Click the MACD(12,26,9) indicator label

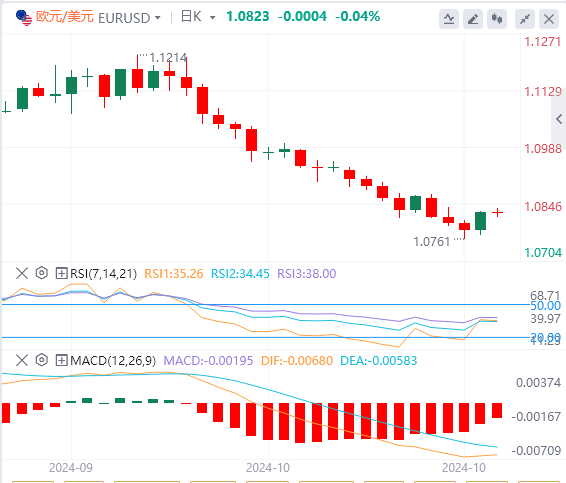pos(113,361)
